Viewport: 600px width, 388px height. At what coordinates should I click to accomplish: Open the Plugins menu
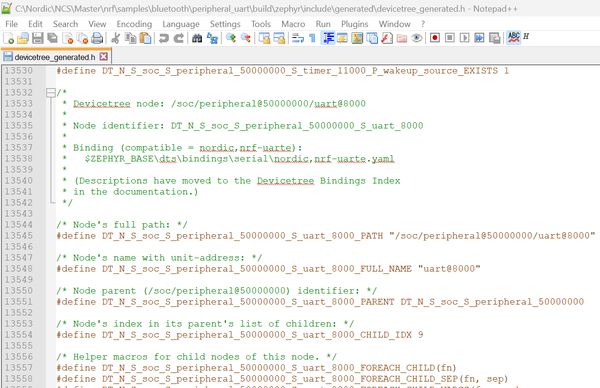click(354, 24)
